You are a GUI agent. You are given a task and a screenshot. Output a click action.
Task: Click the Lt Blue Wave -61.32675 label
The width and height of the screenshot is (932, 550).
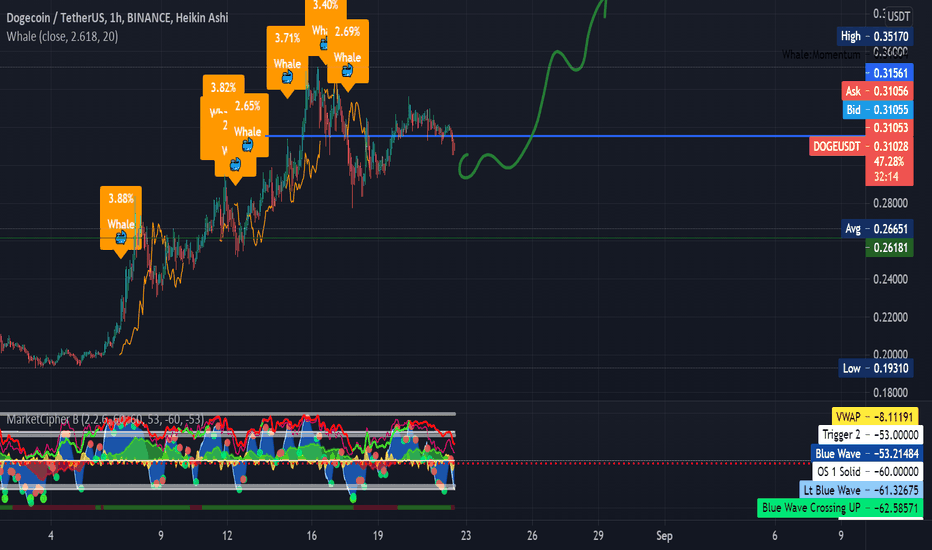tap(861, 491)
